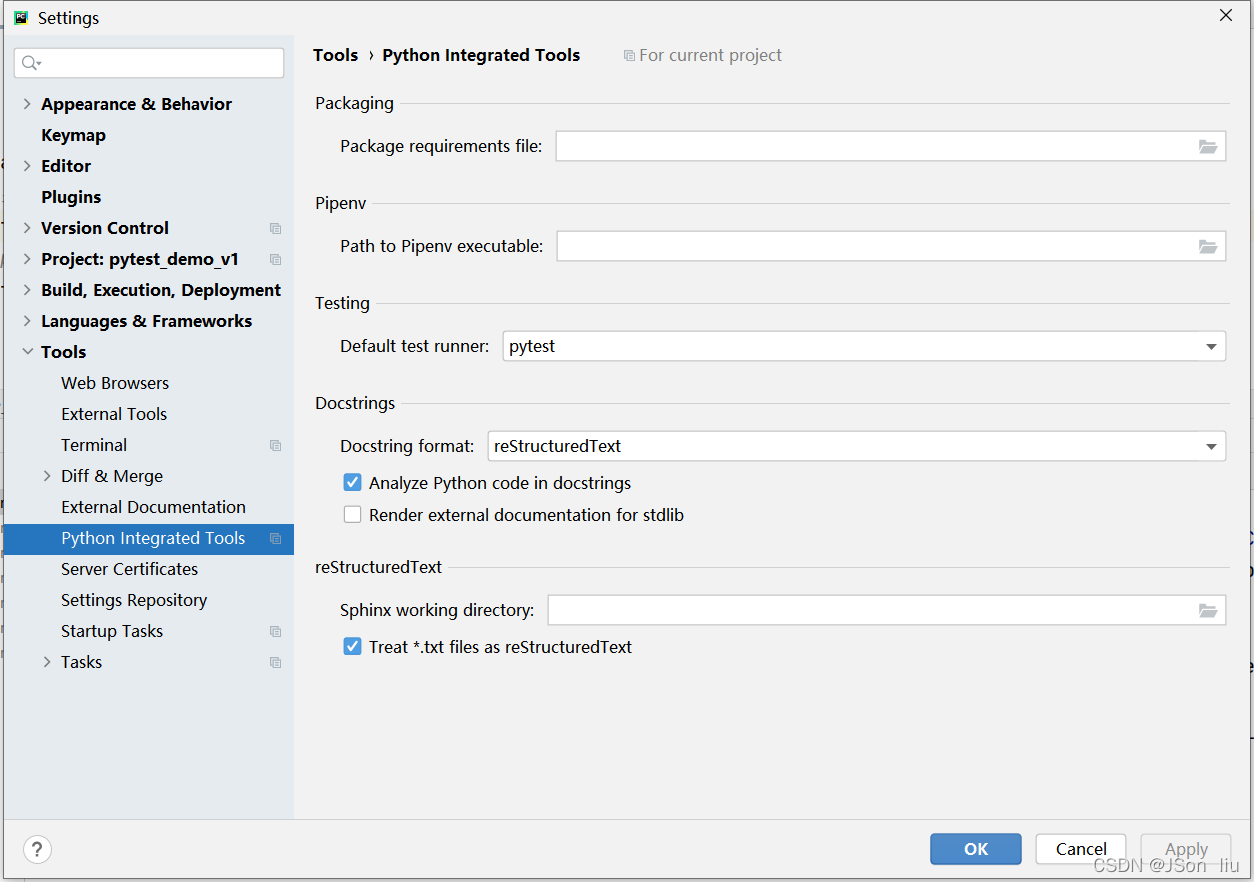The image size is (1254, 882).
Task: Click the help question mark icon
Action: tap(37, 850)
